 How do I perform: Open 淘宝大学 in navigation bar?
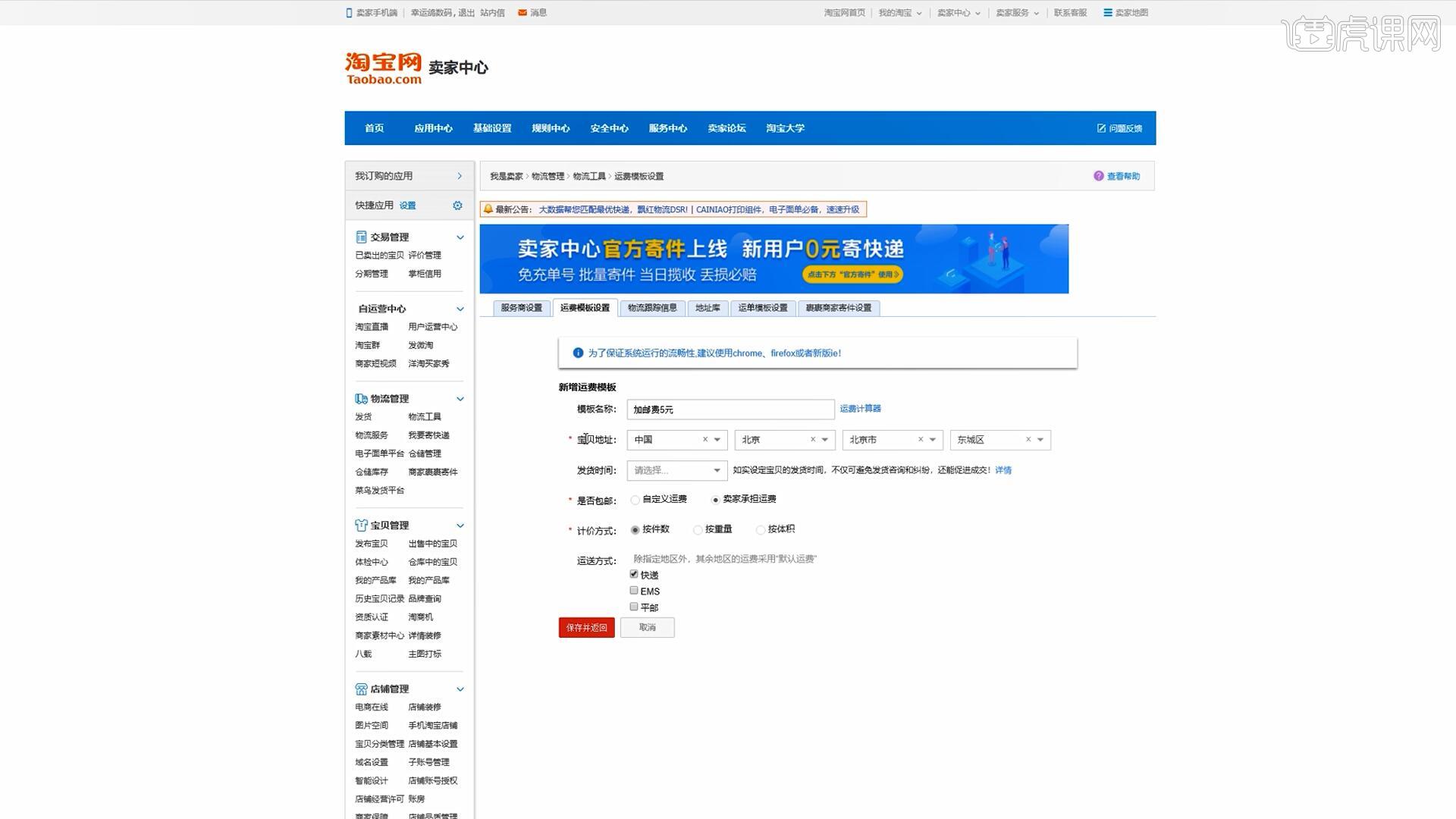(x=785, y=128)
